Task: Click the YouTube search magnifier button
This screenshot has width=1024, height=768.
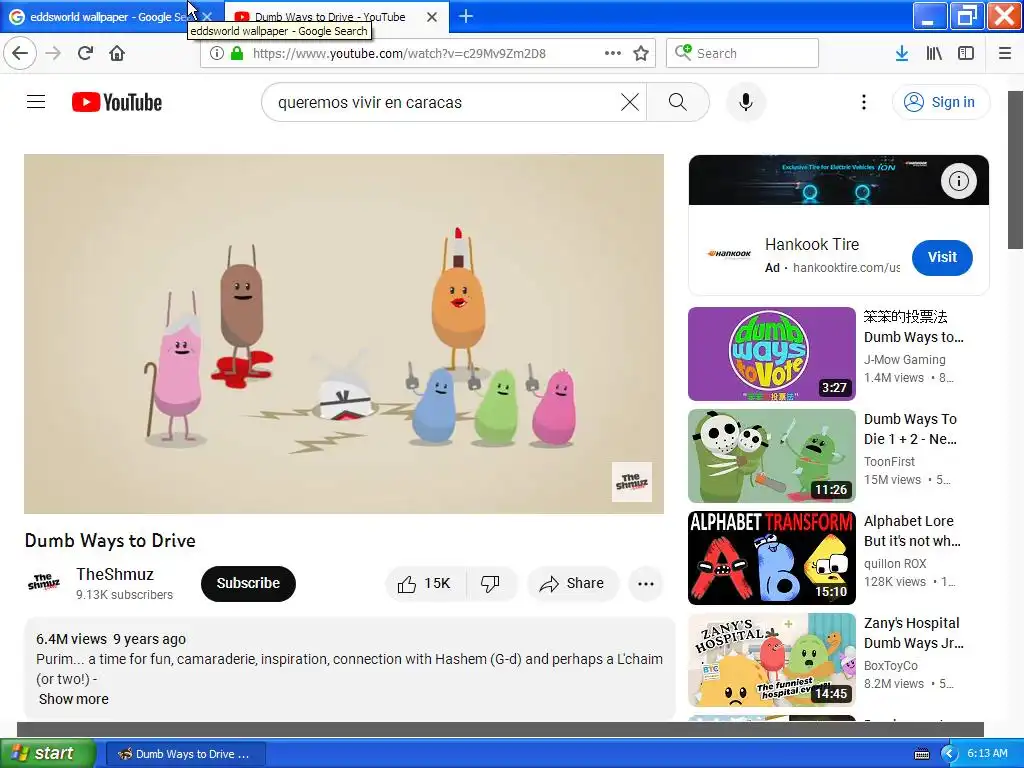Action: coord(677,102)
